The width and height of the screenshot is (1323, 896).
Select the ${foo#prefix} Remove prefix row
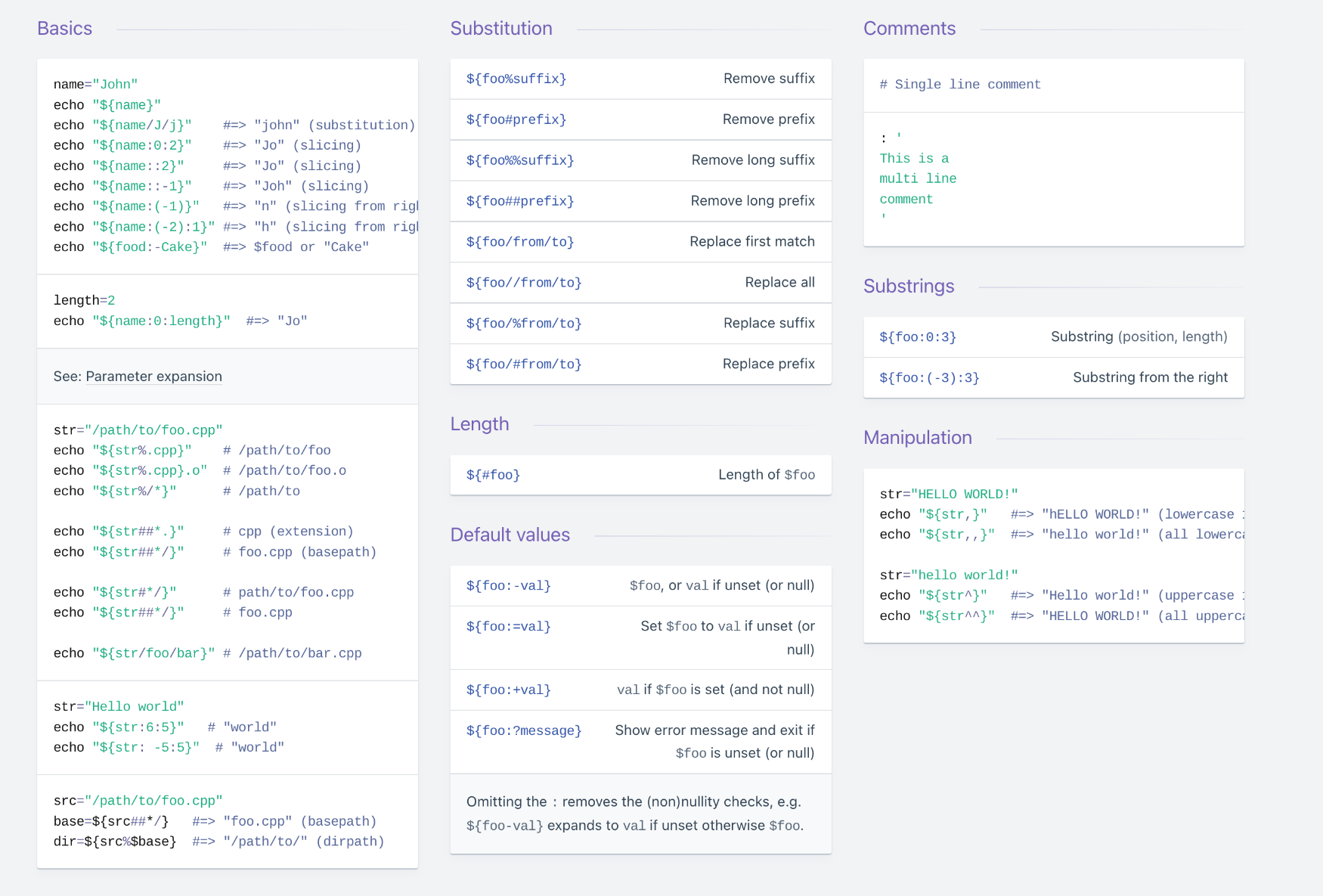(x=640, y=120)
